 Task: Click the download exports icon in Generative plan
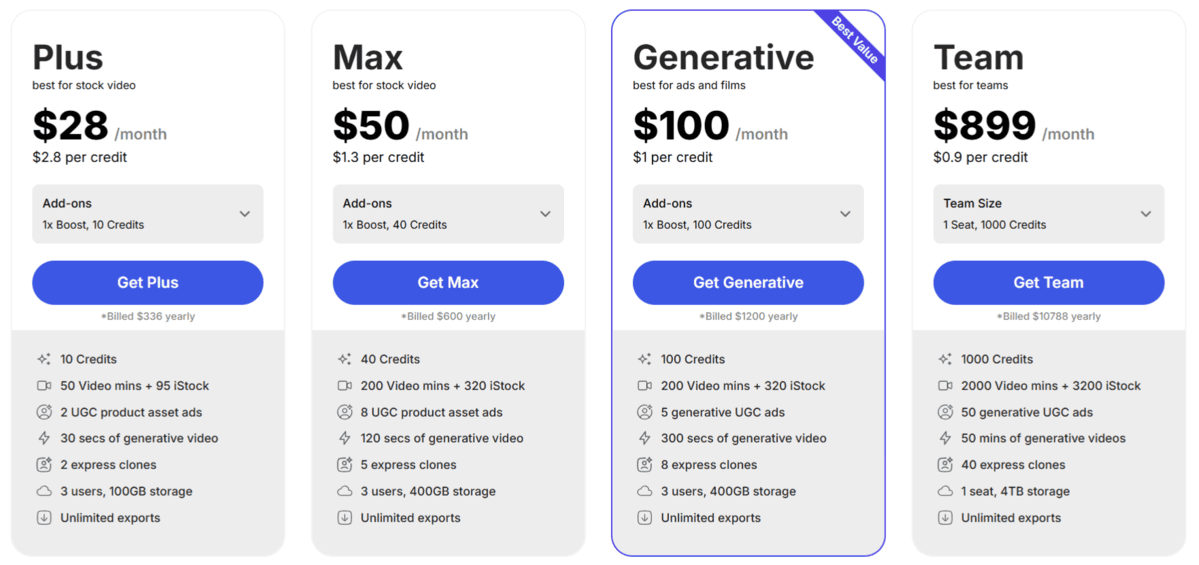(x=644, y=518)
